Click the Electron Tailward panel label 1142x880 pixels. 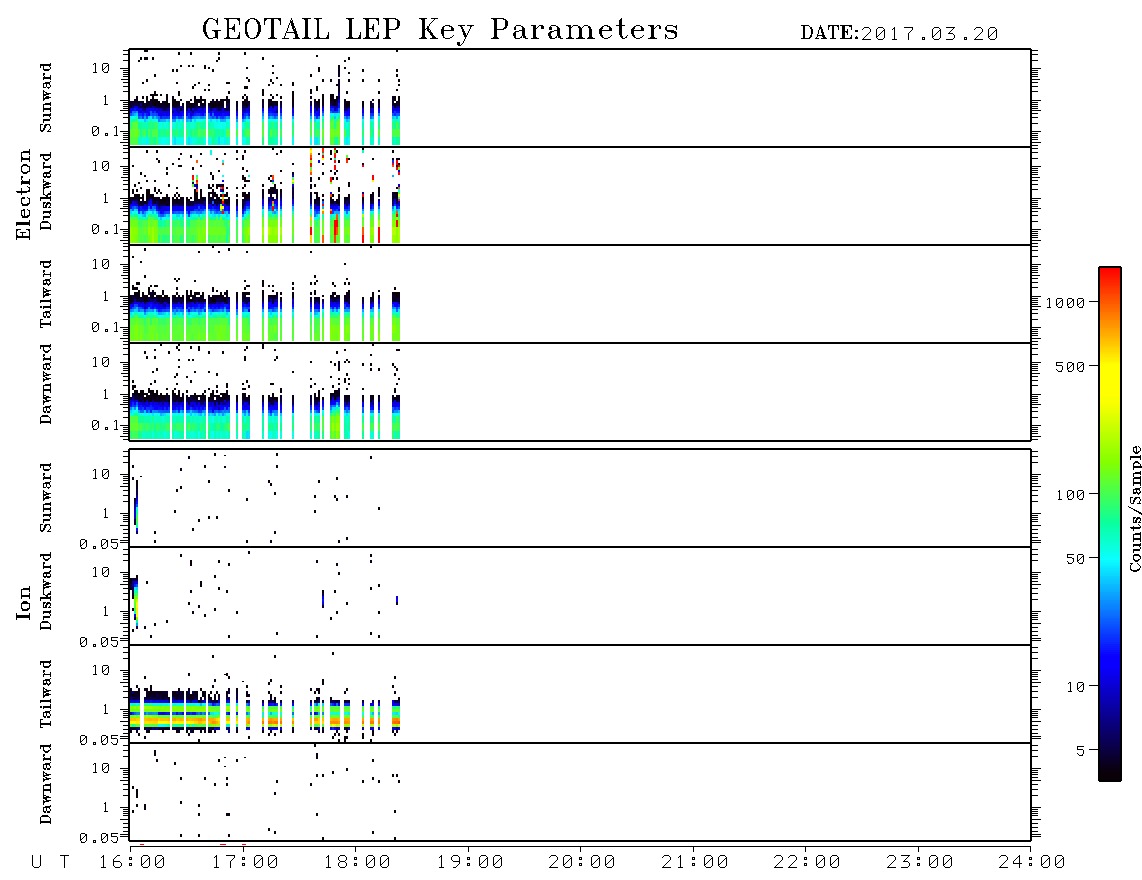point(46,293)
